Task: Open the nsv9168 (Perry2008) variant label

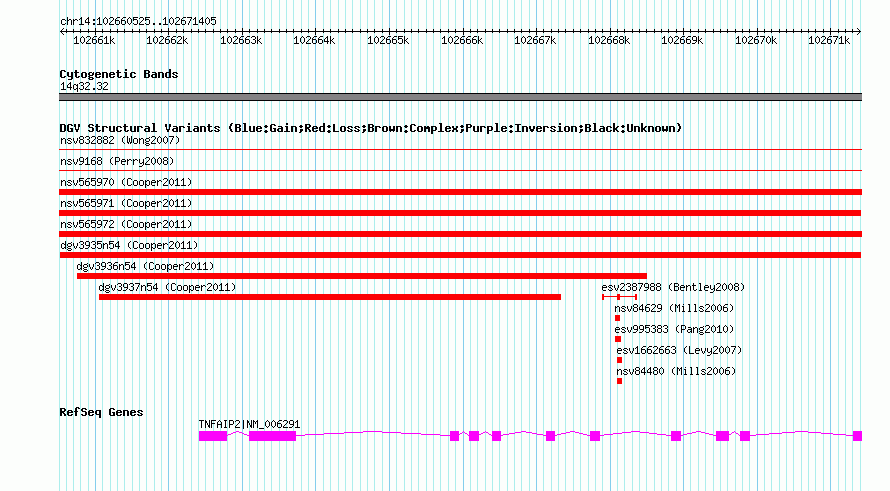Action: [117, 161]
